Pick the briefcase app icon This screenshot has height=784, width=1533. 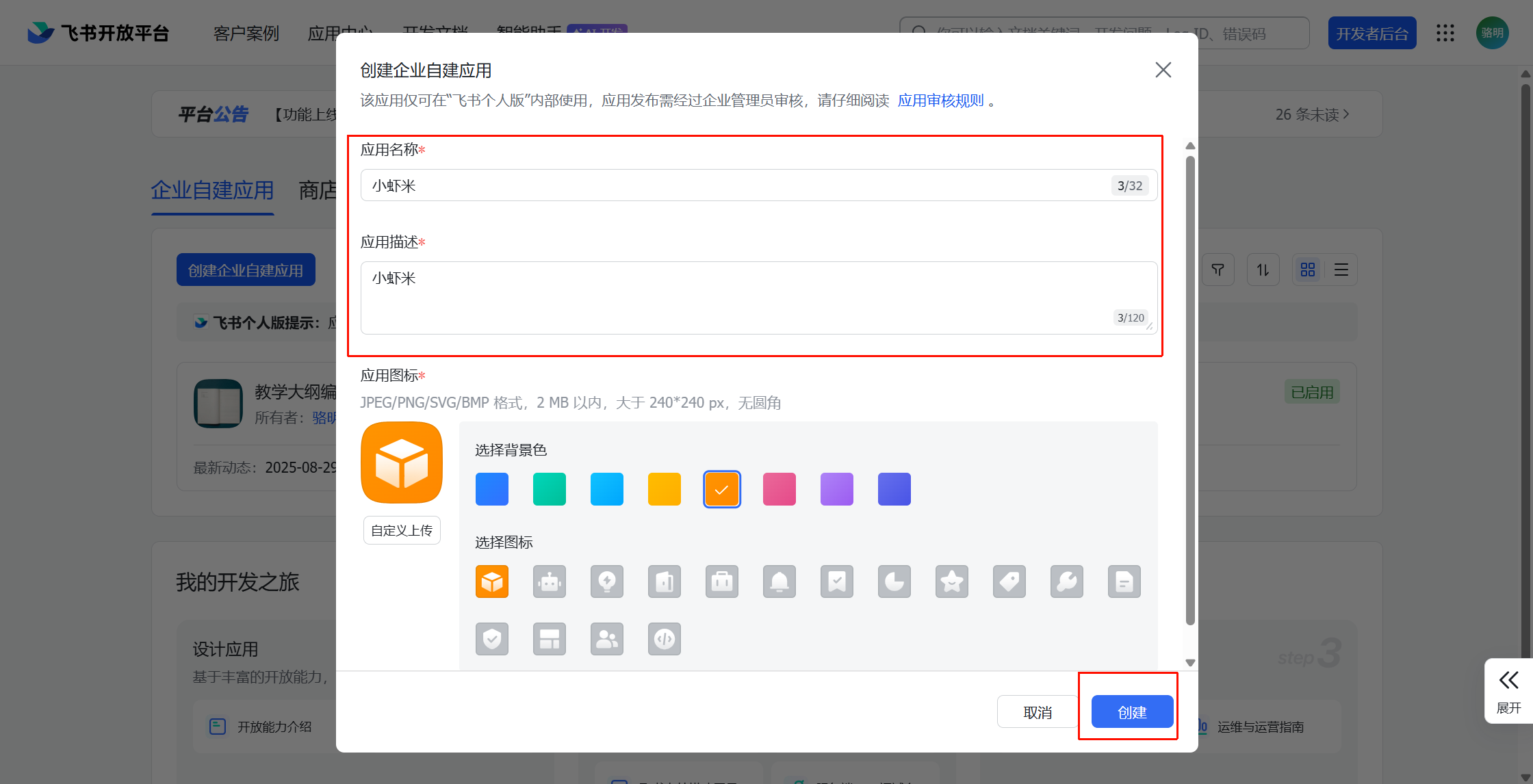tap(722, 582)
